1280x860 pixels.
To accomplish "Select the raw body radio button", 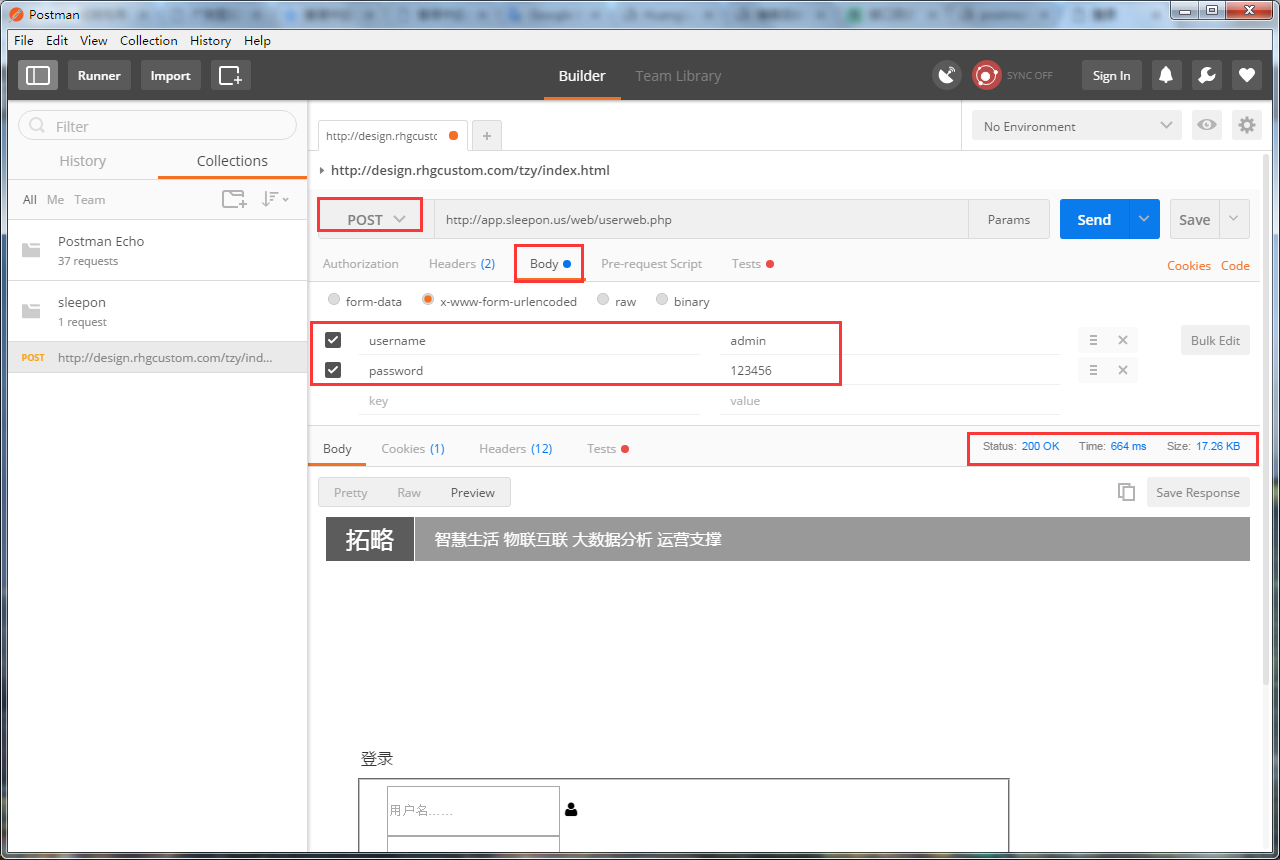I will coord(603,299).
